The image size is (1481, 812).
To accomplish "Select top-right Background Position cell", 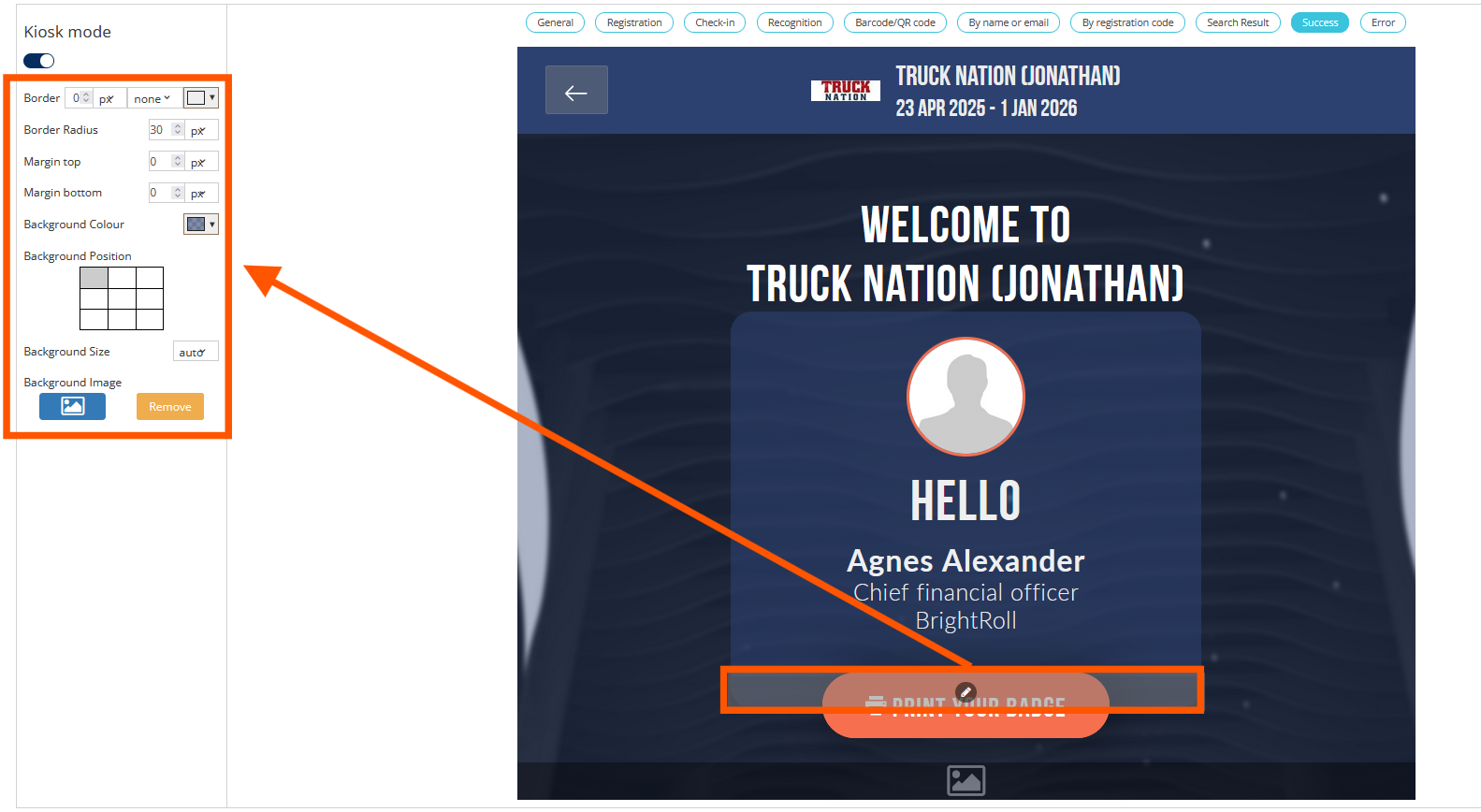I will click(x=150, y=278).
